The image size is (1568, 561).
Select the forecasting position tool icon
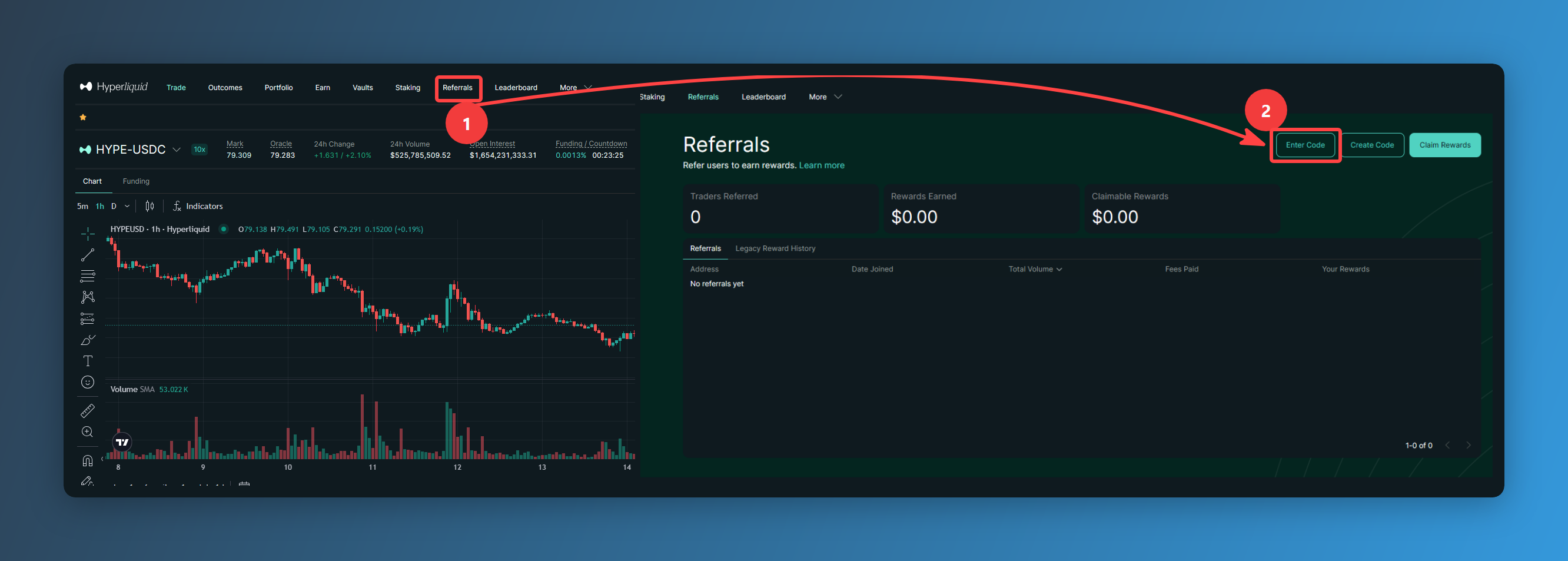88,319
